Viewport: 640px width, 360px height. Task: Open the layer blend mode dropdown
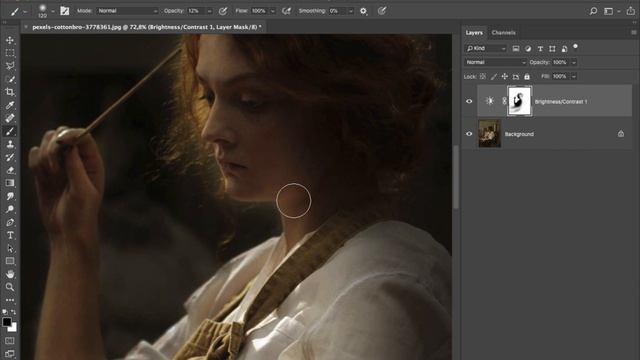click(x=496, y=62)
